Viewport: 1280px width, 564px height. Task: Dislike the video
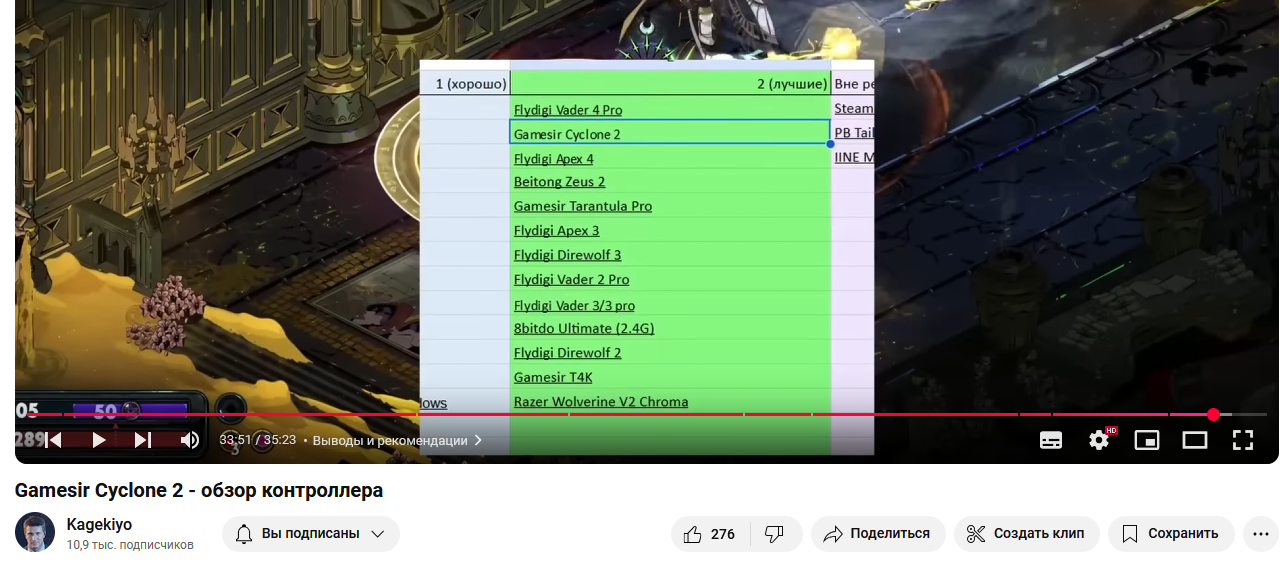tap(775, 534)
